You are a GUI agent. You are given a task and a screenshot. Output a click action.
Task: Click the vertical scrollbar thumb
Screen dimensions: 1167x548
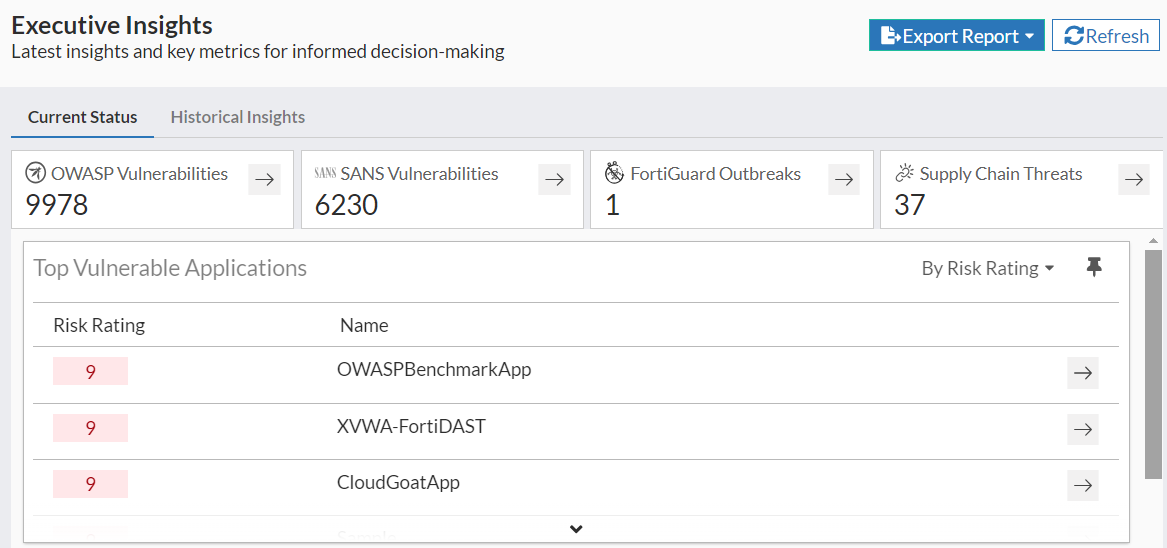[1153, 365]
